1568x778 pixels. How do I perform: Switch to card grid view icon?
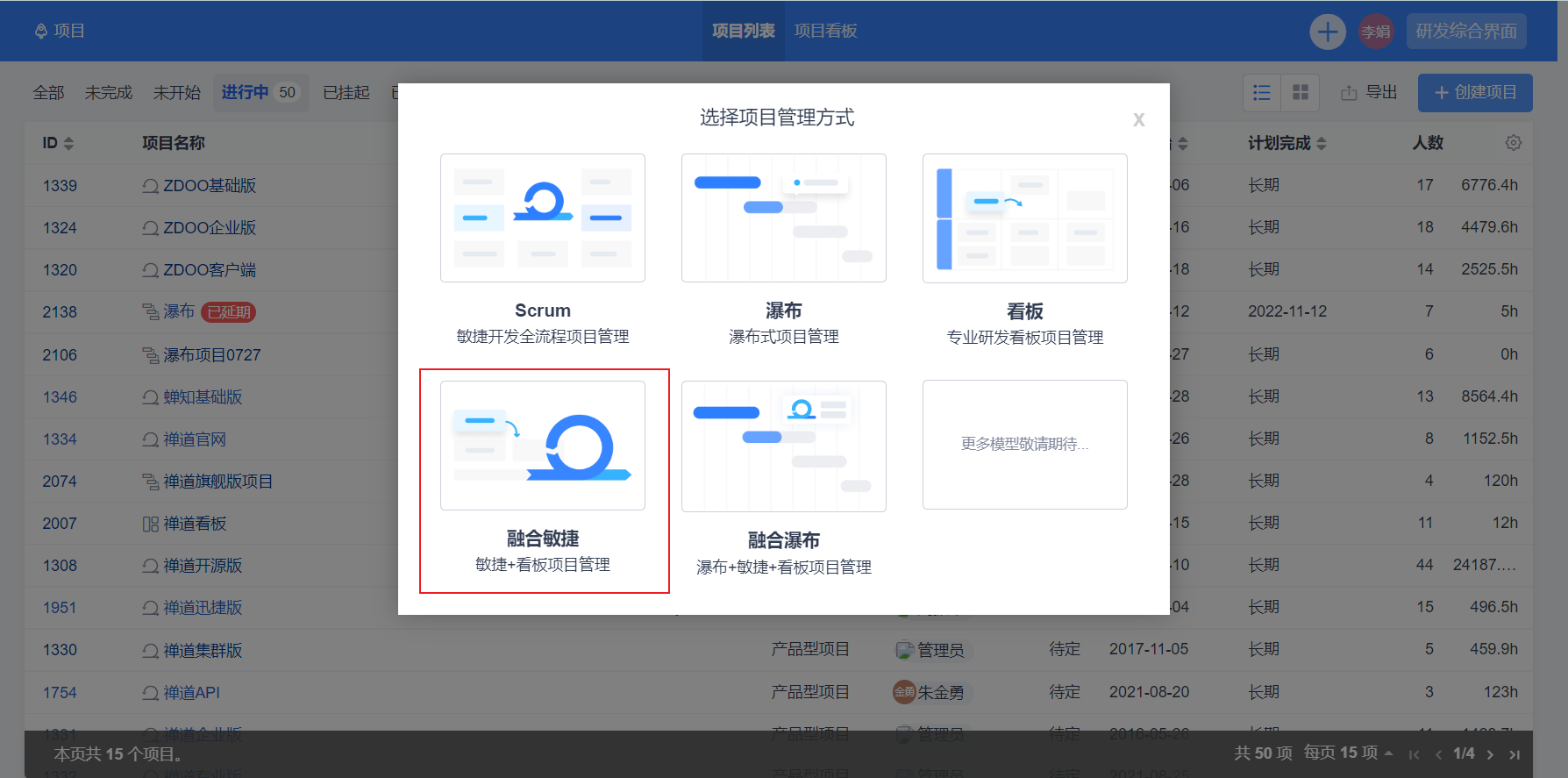coord(1301,92)
